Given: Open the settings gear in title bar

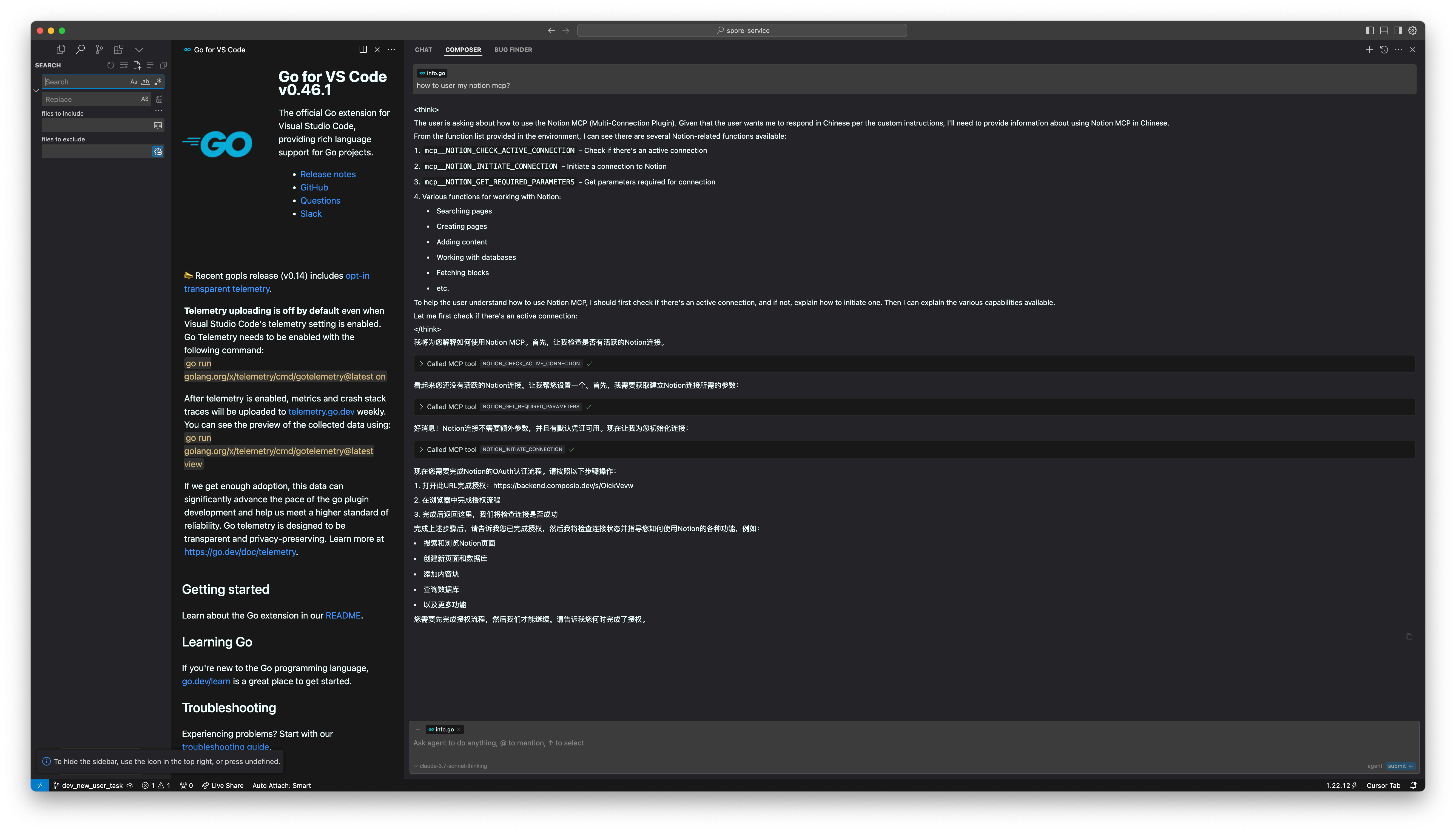Looking at the screenshot, I should pyautogui.click(x=1413, y=31).
